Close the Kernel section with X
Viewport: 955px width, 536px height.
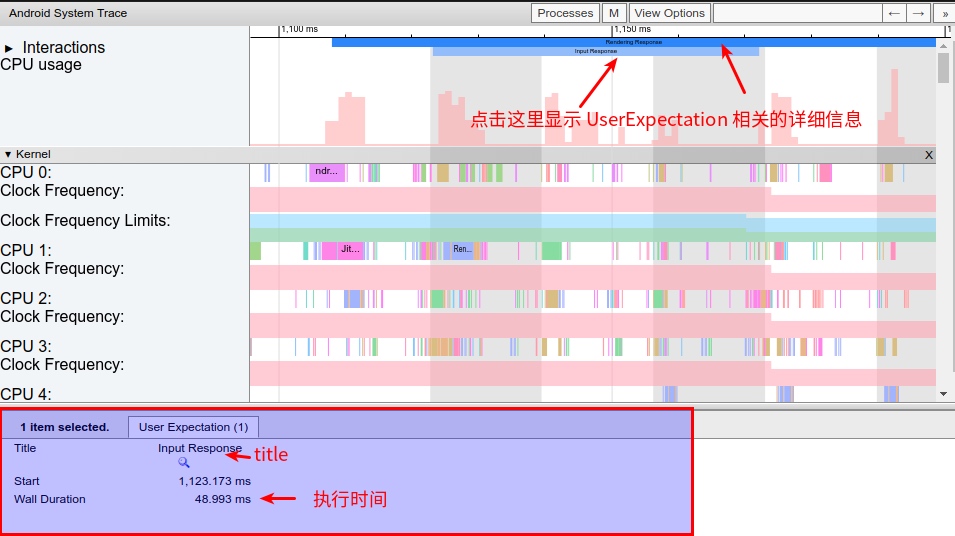coord(928,155)
